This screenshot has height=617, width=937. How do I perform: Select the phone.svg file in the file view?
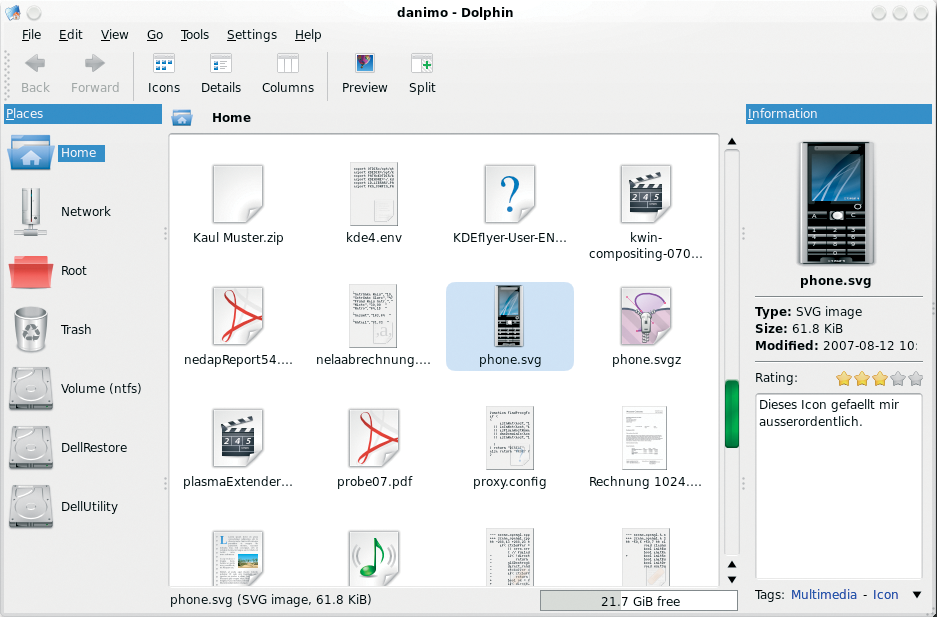(x=510, y=326)
